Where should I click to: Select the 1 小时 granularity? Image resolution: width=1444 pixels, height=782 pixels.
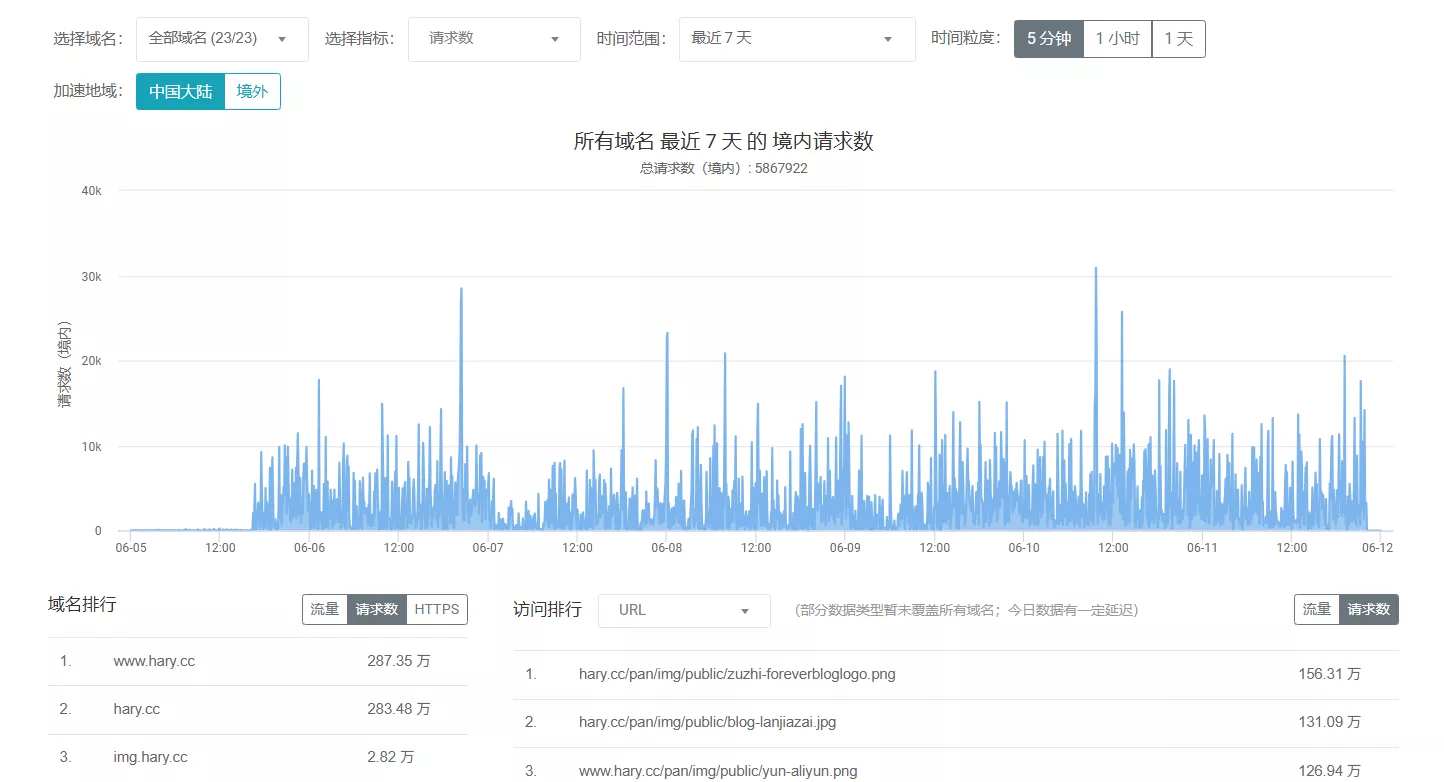coord(1118,39)
